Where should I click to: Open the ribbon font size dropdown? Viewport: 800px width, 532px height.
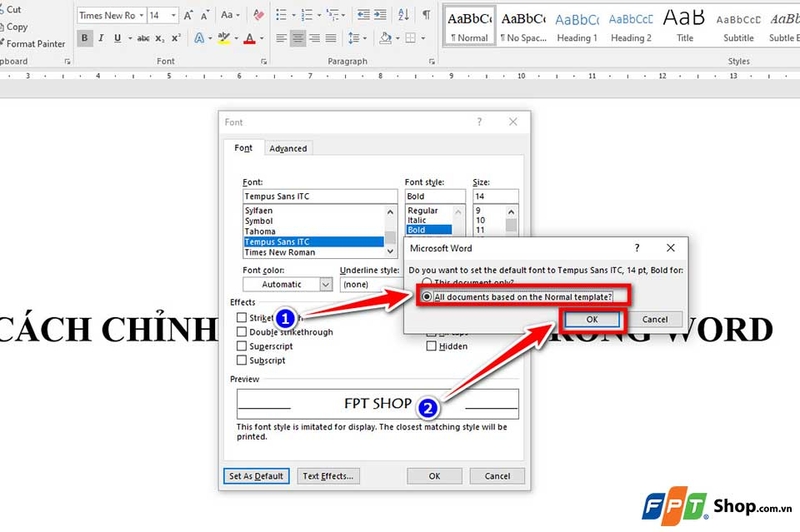coord(174,15)
